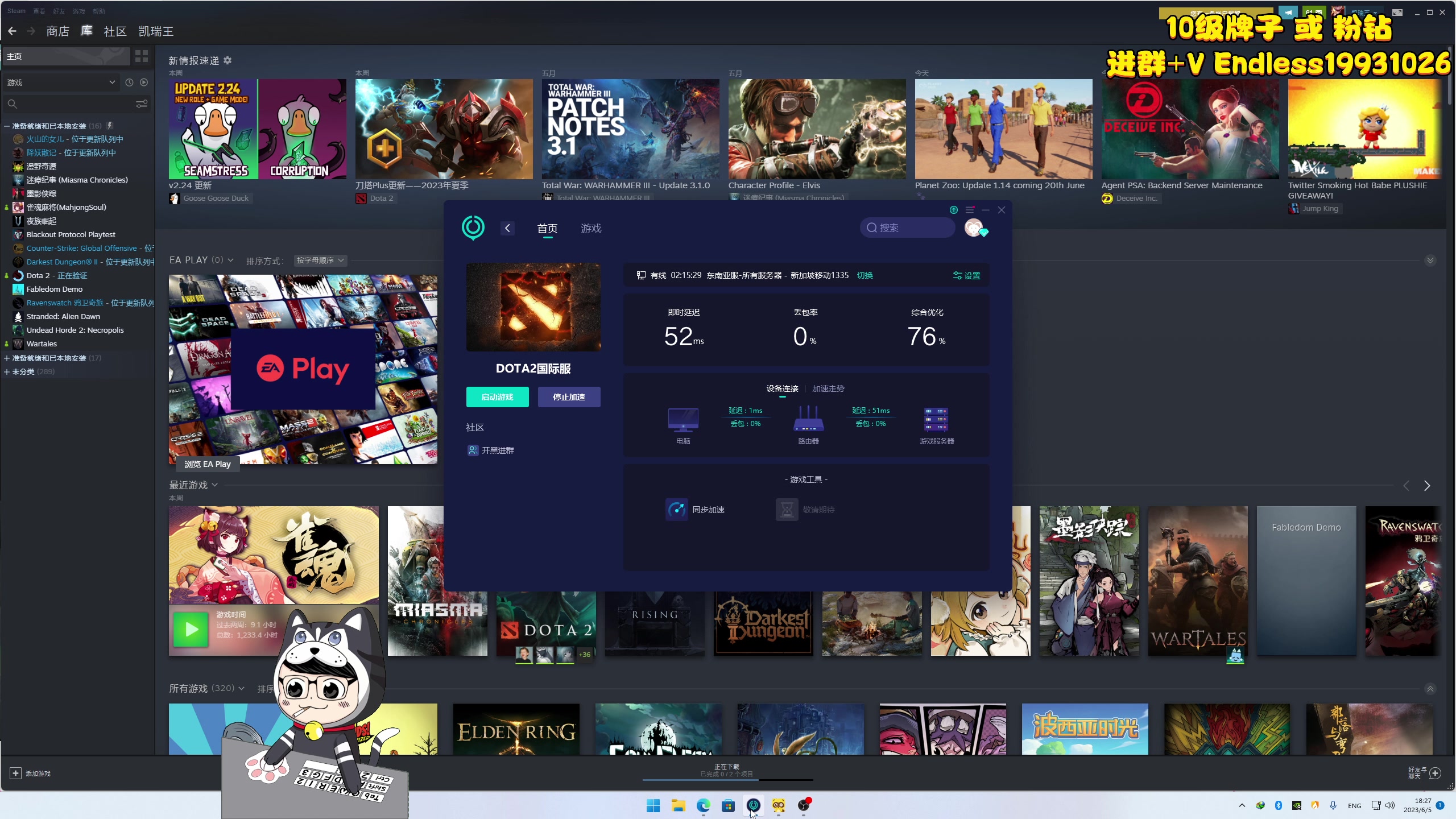
Task: Go back with Steam's left arrow
Action: [12, 31]
